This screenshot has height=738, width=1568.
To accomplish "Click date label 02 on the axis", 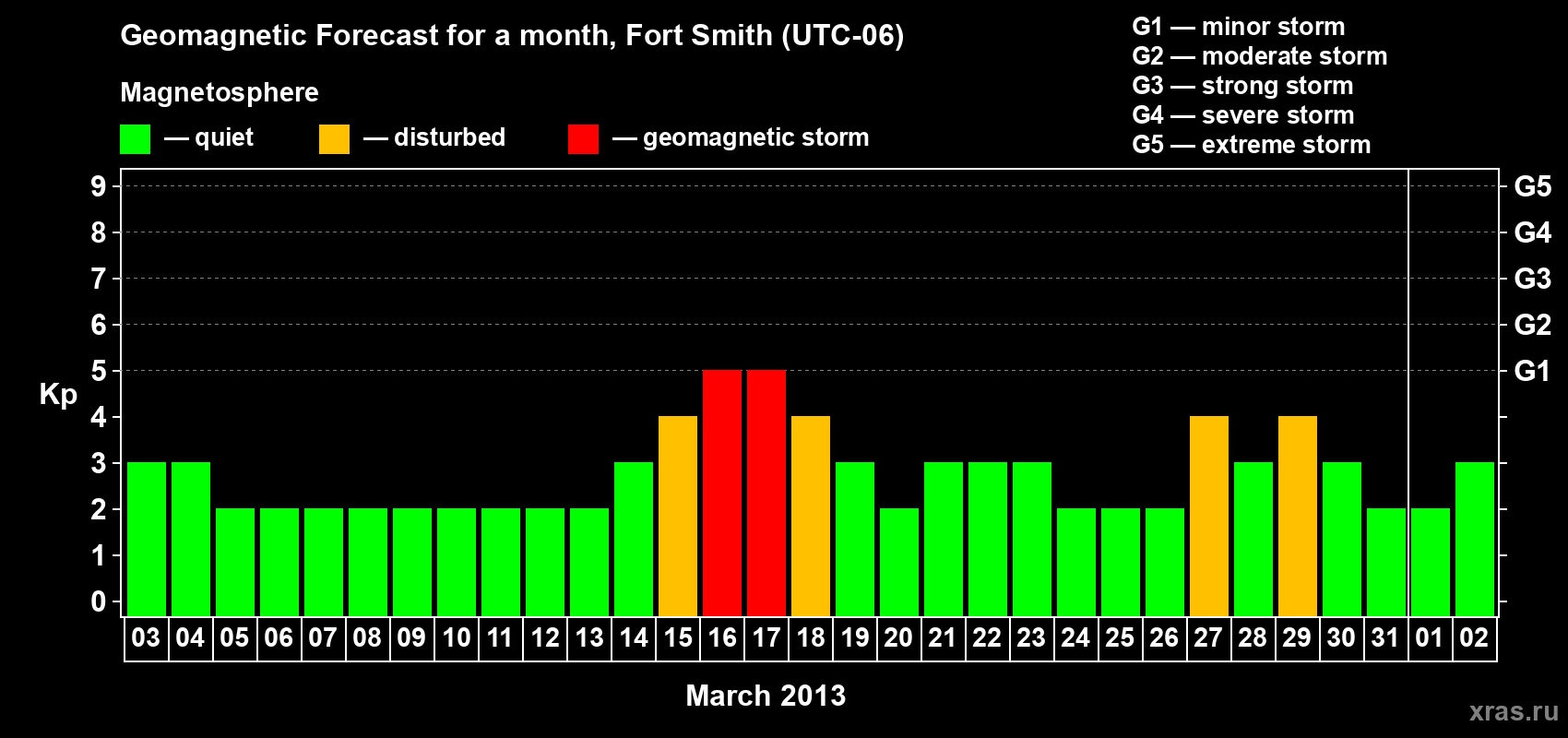I will click(x=1474, y=638).
